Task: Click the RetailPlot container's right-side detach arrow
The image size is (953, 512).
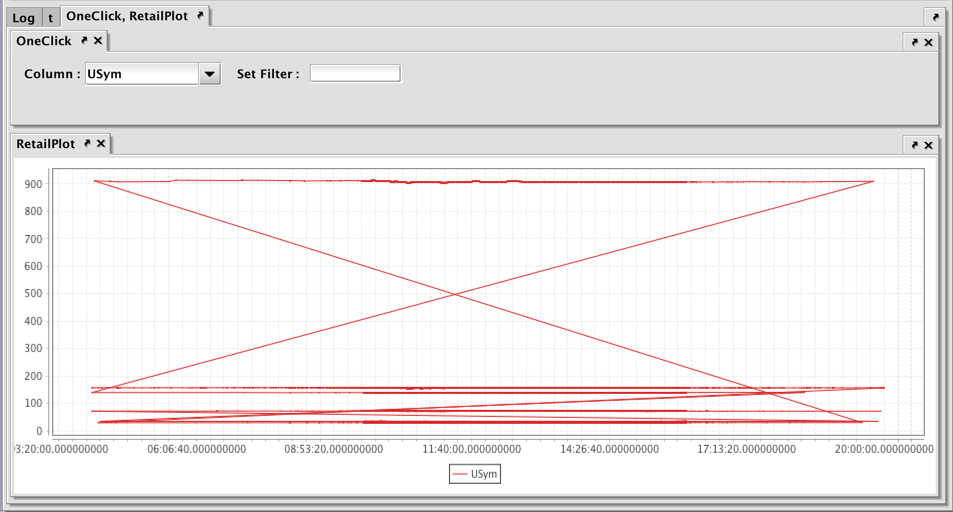Action: click(x=915, y=145)
